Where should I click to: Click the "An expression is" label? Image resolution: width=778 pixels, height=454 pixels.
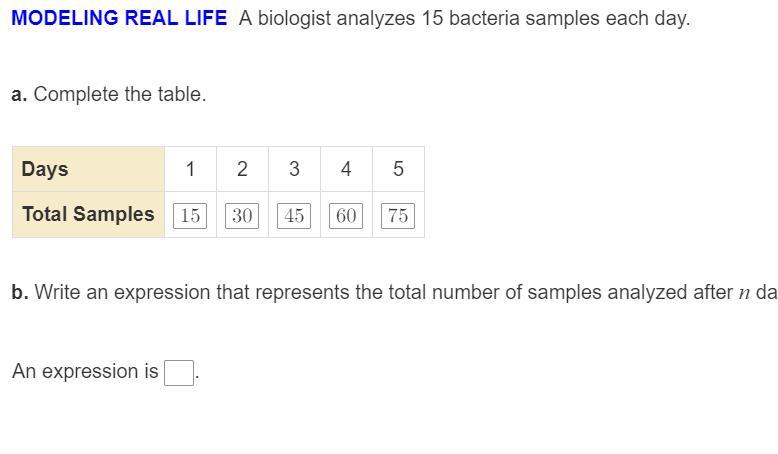coord(85,372)
